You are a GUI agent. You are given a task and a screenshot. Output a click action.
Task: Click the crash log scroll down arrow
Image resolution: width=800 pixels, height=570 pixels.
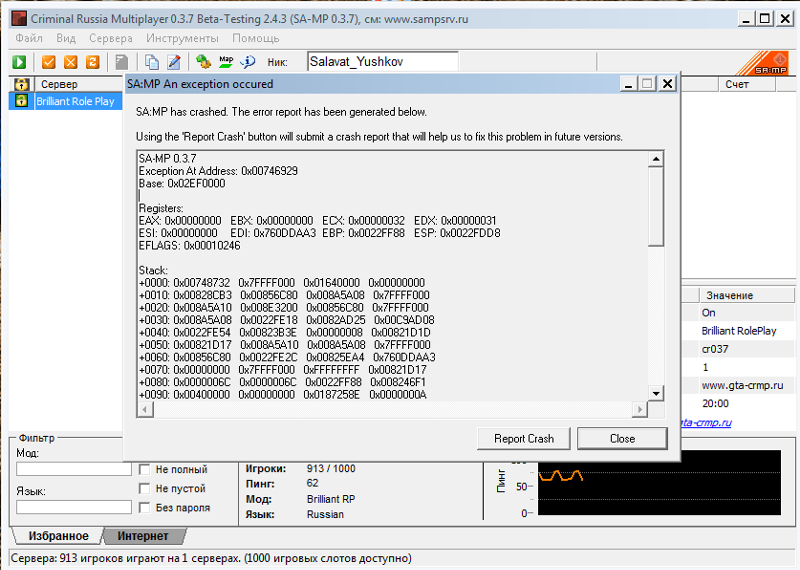(x=656, y=393)
